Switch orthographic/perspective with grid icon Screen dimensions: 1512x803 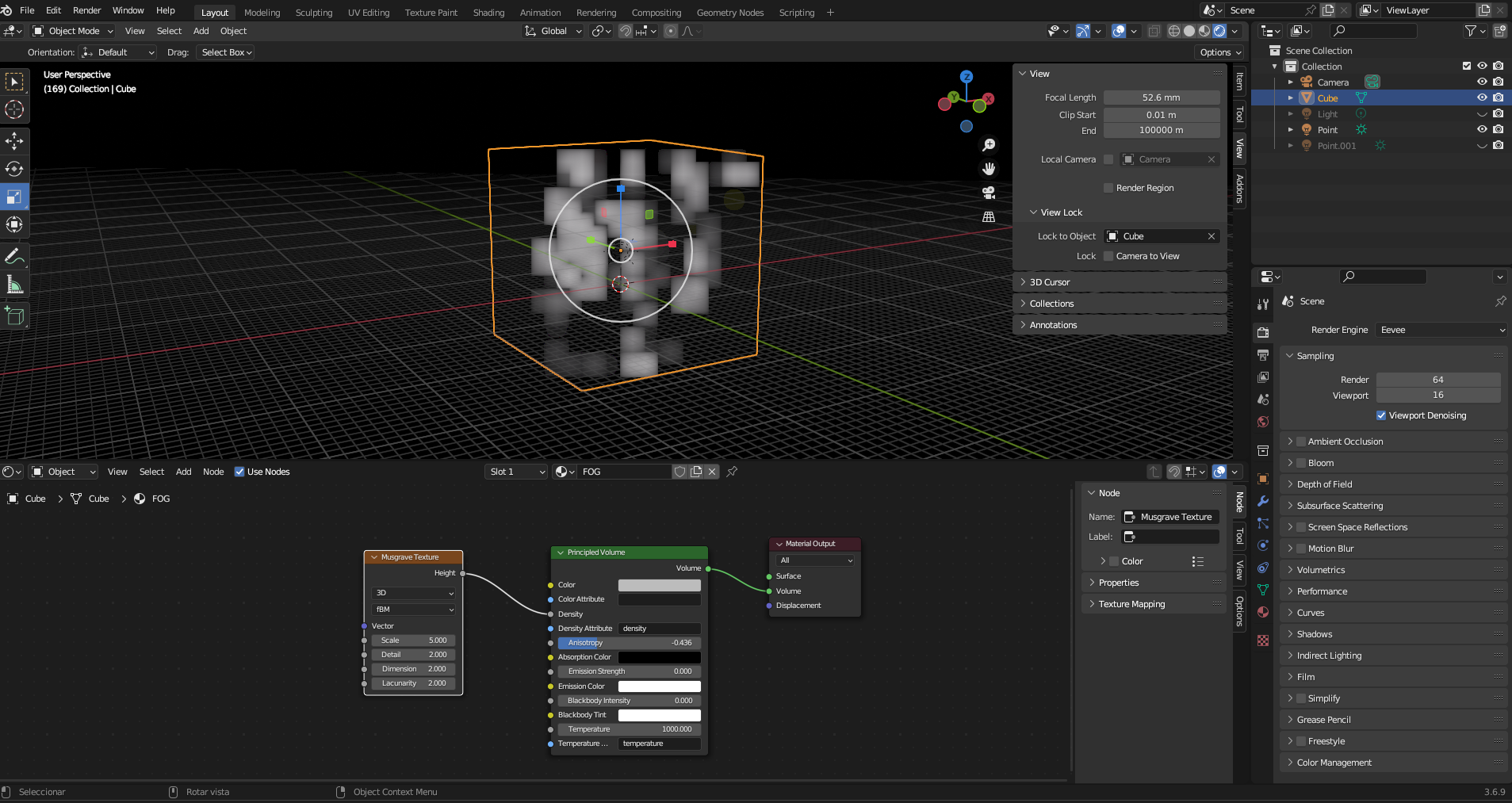point(989,216)
